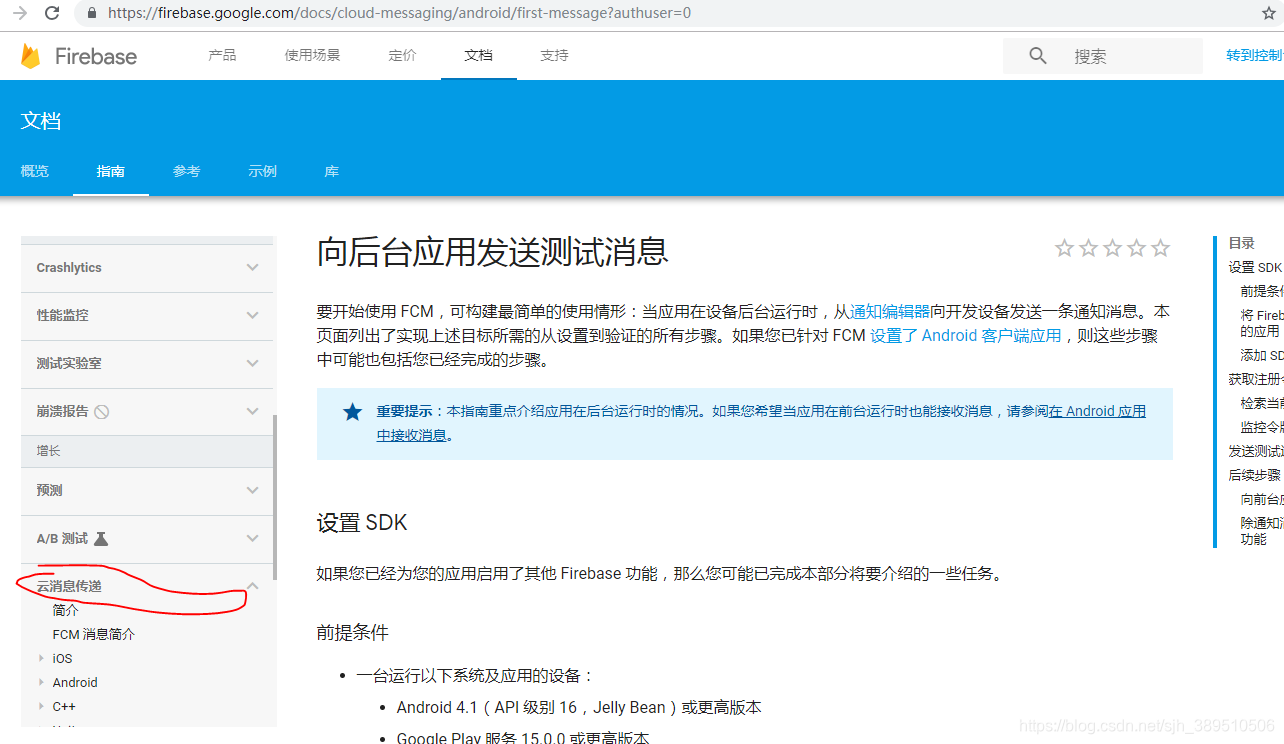Screen dimensions: 1284x744
Task: Rate the page five stars
Action: 1160,248
